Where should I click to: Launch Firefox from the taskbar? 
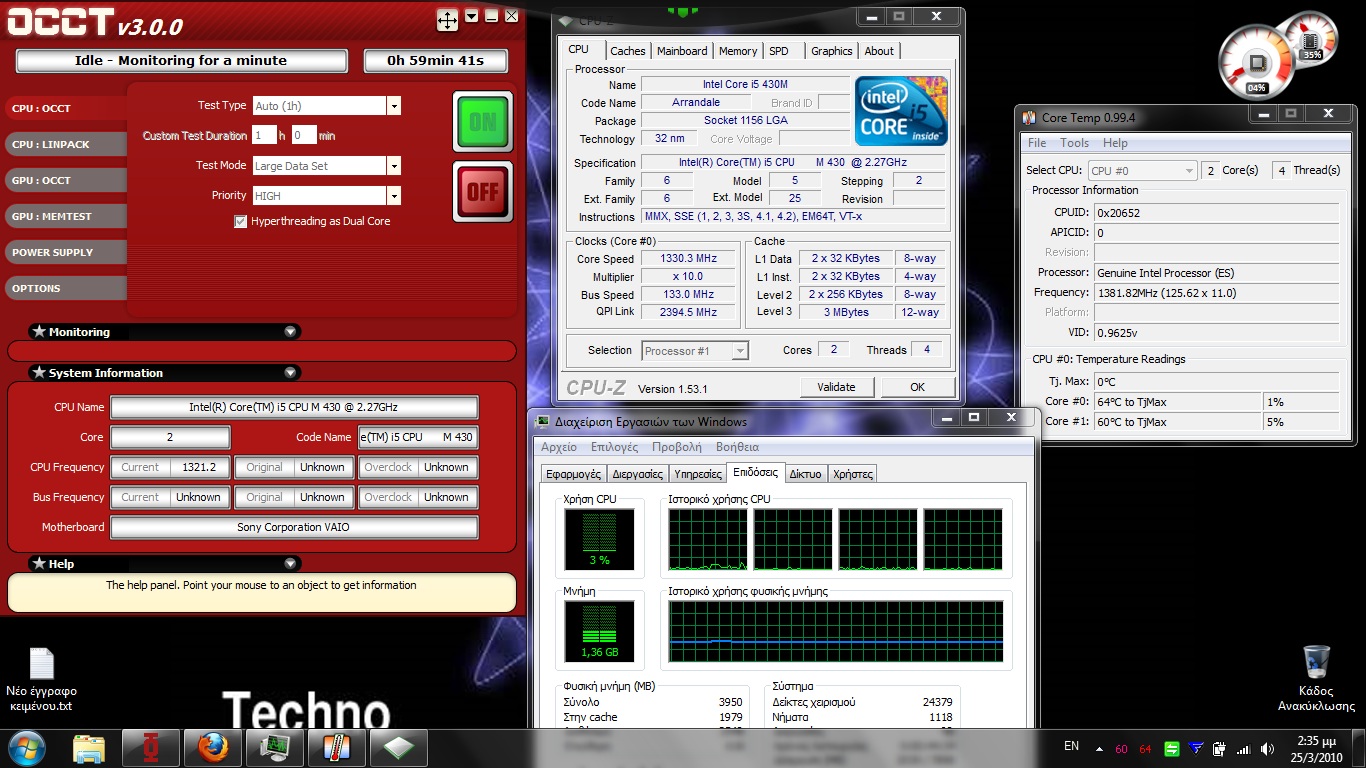[x=213, y=748]
